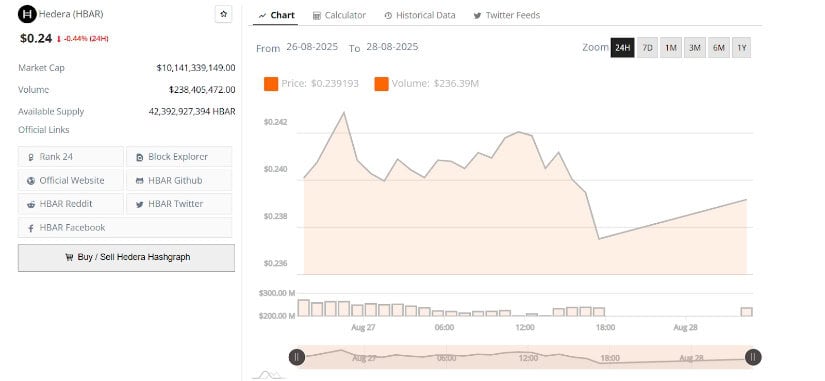The image size is (825, 381).
Task: Click the clock icon on Historical Data tab
Action: pos(388,16)
